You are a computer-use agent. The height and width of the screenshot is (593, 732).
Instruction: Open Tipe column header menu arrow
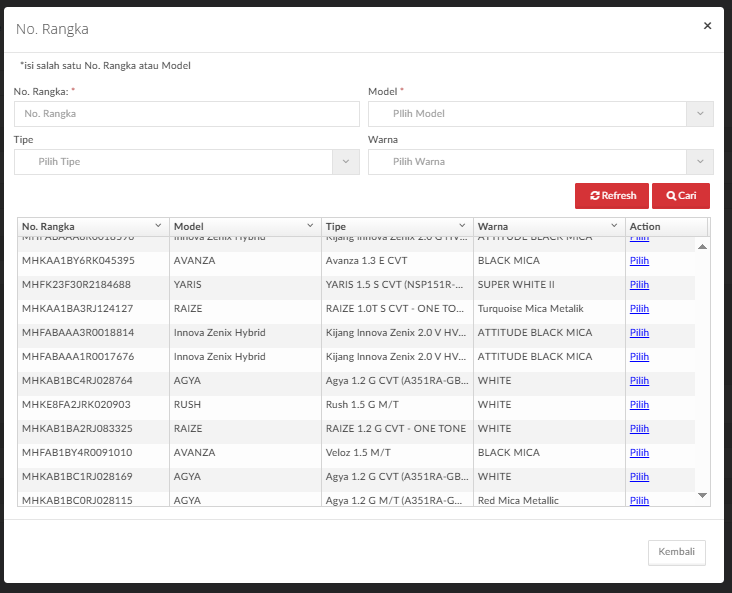click(462, 226)
